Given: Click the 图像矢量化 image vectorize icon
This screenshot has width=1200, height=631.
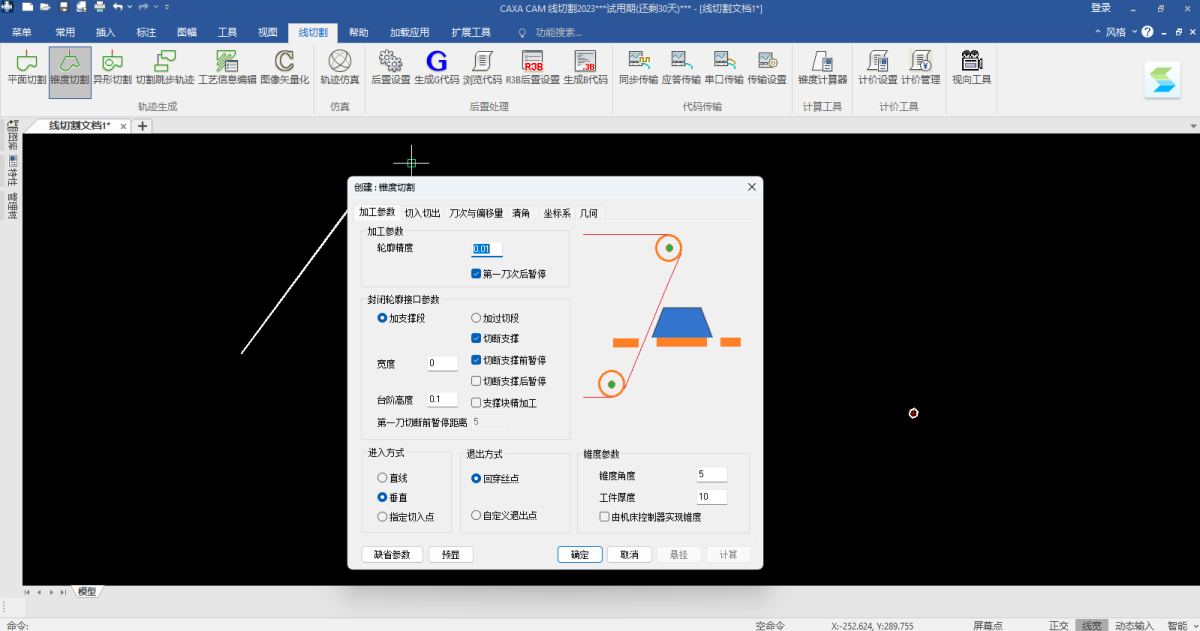Looking at the screenshot, I should tap(284, 67).
